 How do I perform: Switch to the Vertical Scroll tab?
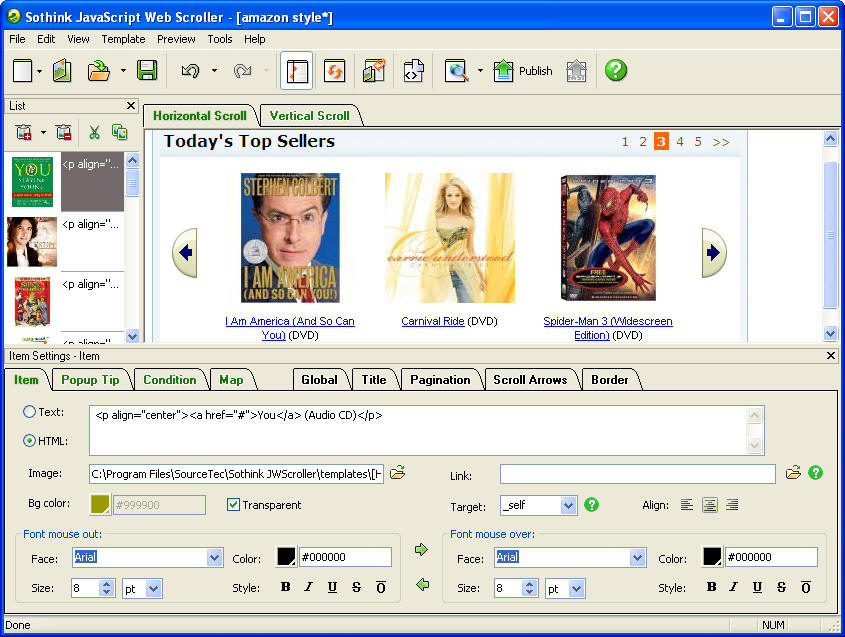click(309, 116)
